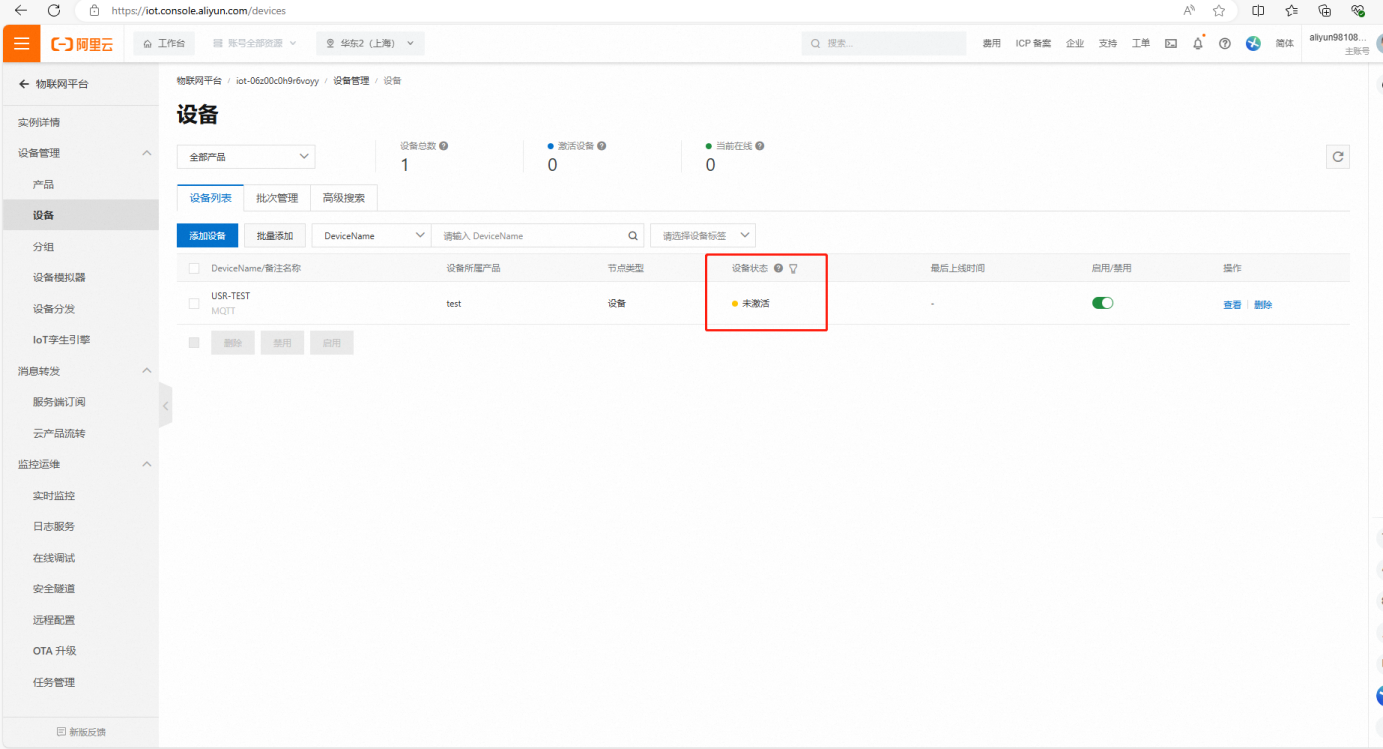Open the 请选择设备标签 tag dropdown

pyautogui.click(x=703, y=236)
